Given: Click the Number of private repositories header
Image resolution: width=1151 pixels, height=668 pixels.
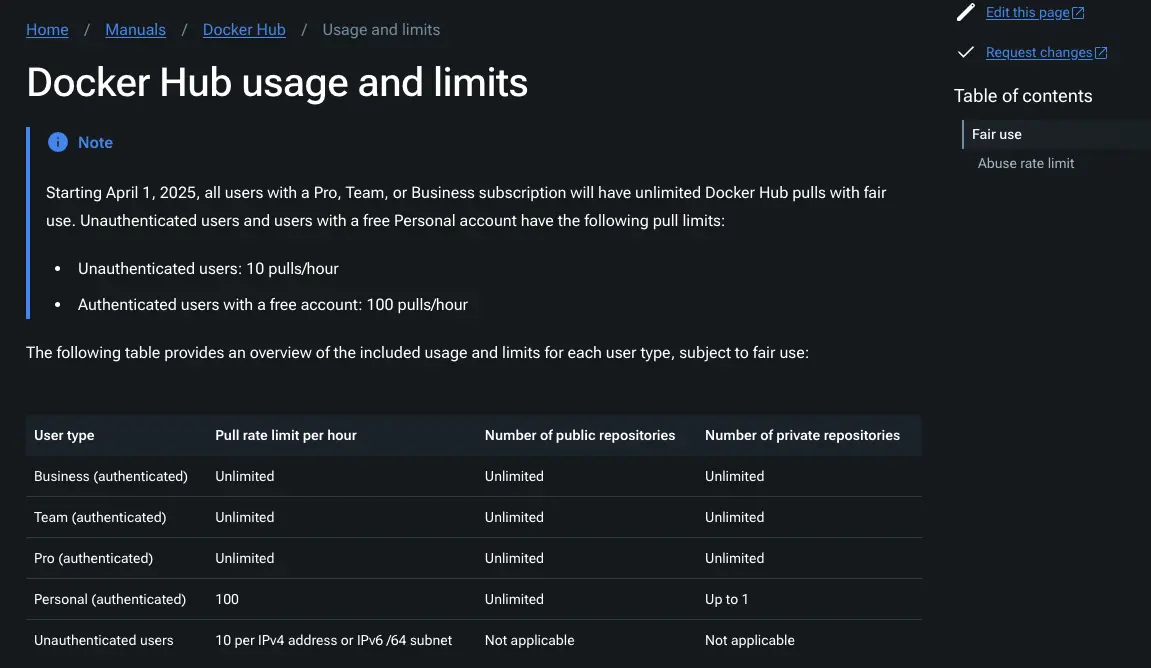Looking at the screenshot, I should tap(802, 435).
